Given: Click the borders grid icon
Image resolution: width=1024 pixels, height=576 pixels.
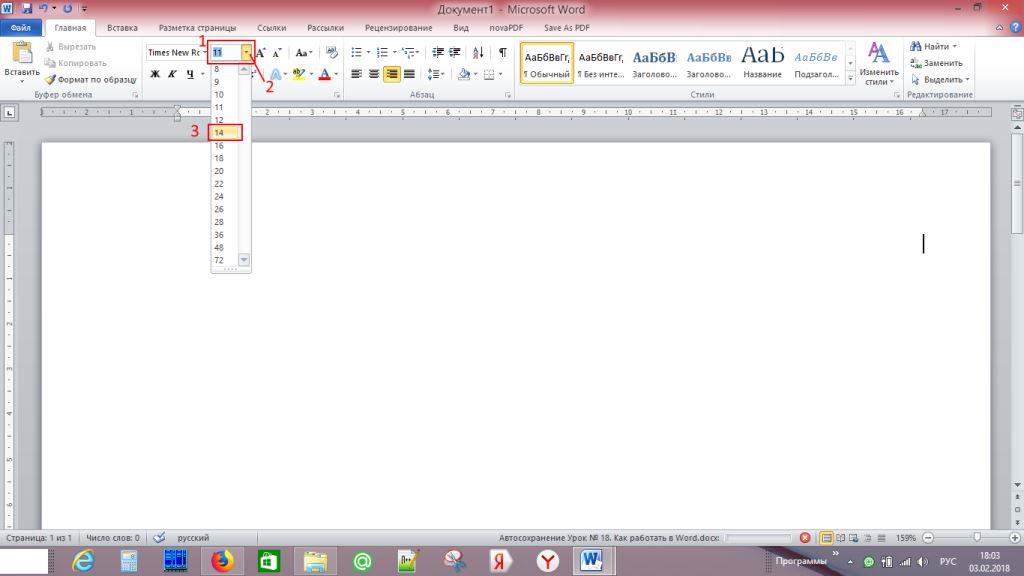Looking at the screenshot, I should point(488,74).
